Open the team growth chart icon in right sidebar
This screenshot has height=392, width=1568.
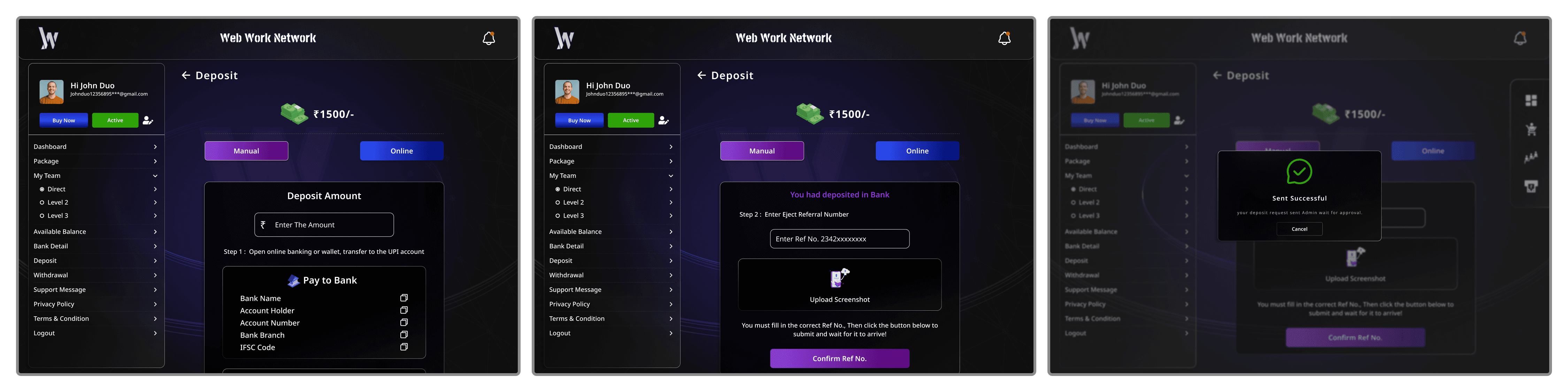pos(1531,157)
